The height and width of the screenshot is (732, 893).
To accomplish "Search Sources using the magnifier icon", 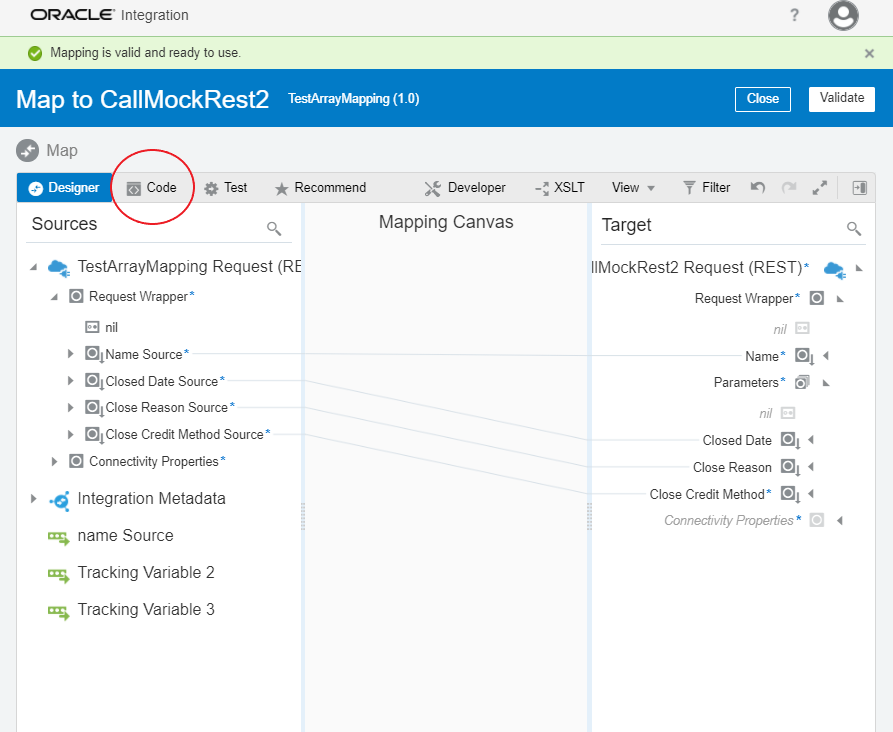I will [274, 229].
